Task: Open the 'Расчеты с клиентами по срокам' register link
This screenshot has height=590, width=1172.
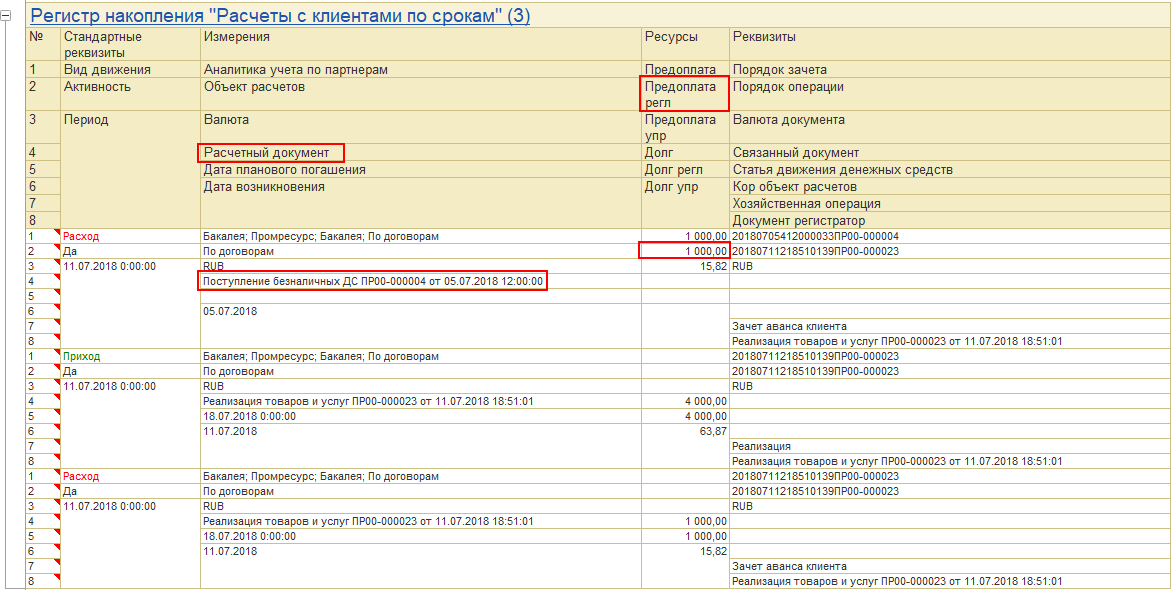Action: coord(280,15)
